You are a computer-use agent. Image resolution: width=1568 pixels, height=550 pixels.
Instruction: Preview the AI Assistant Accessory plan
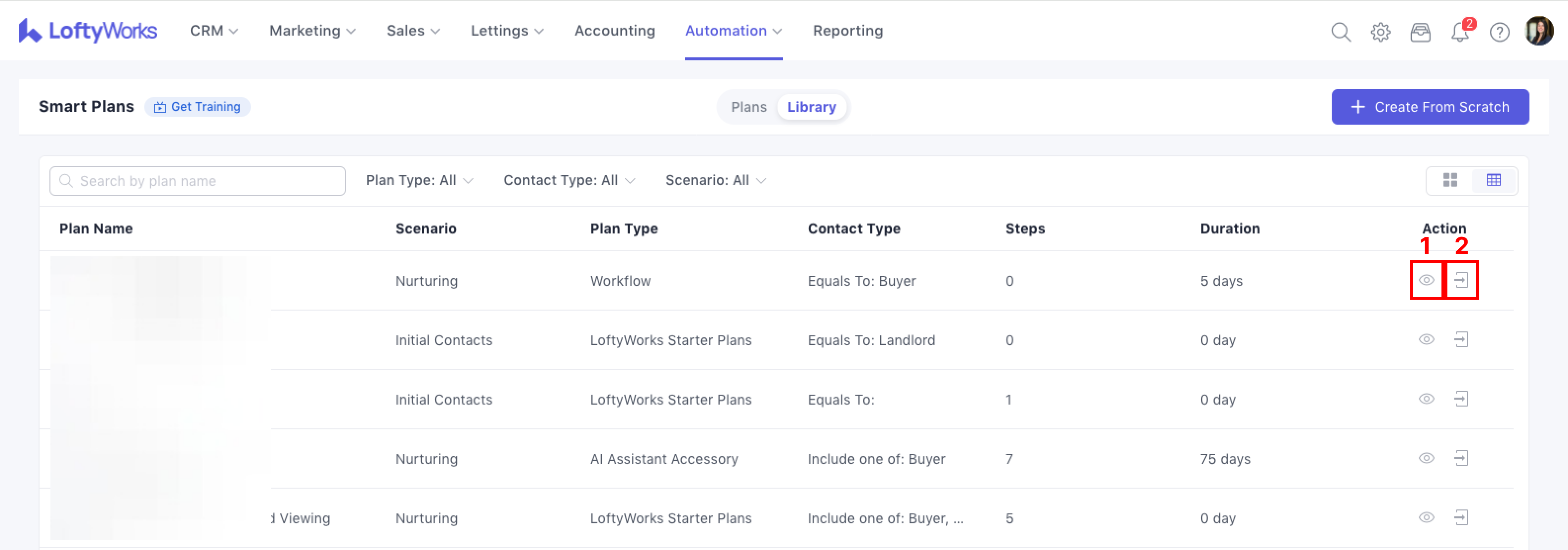[1426, 458]
